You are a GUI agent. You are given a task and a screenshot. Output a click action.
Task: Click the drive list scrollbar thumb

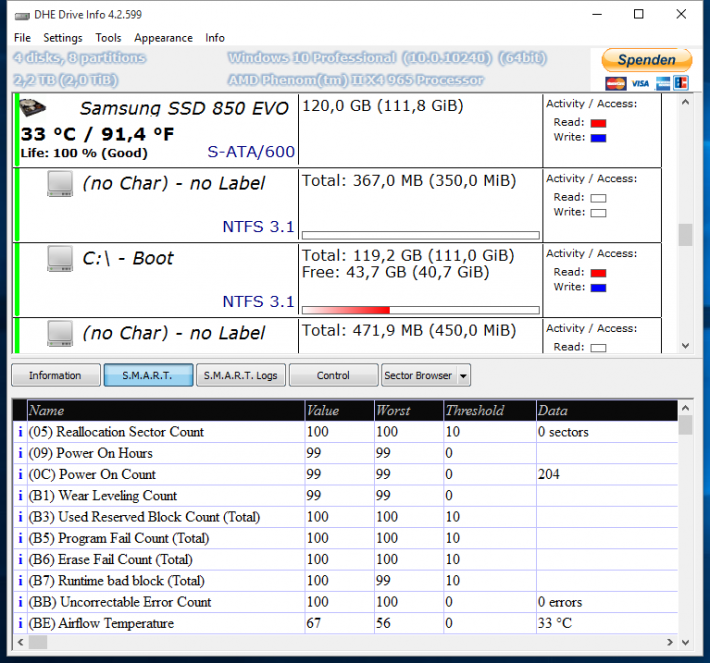tap(685, 235)
